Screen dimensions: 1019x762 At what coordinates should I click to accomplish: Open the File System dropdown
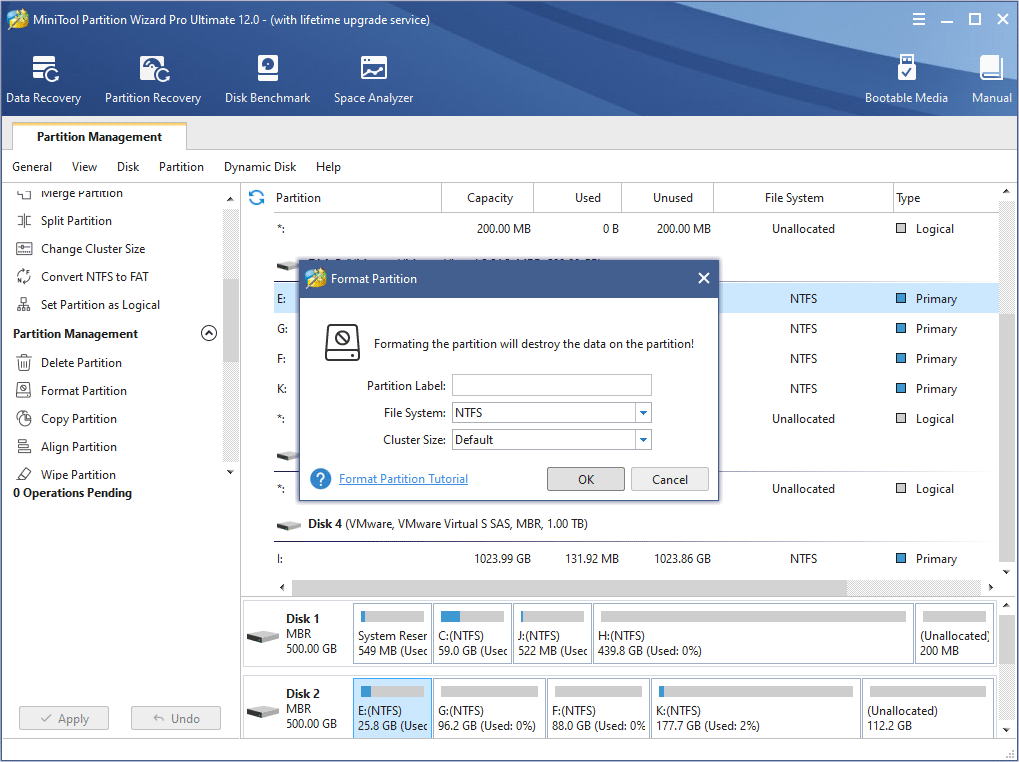point(643,413)
